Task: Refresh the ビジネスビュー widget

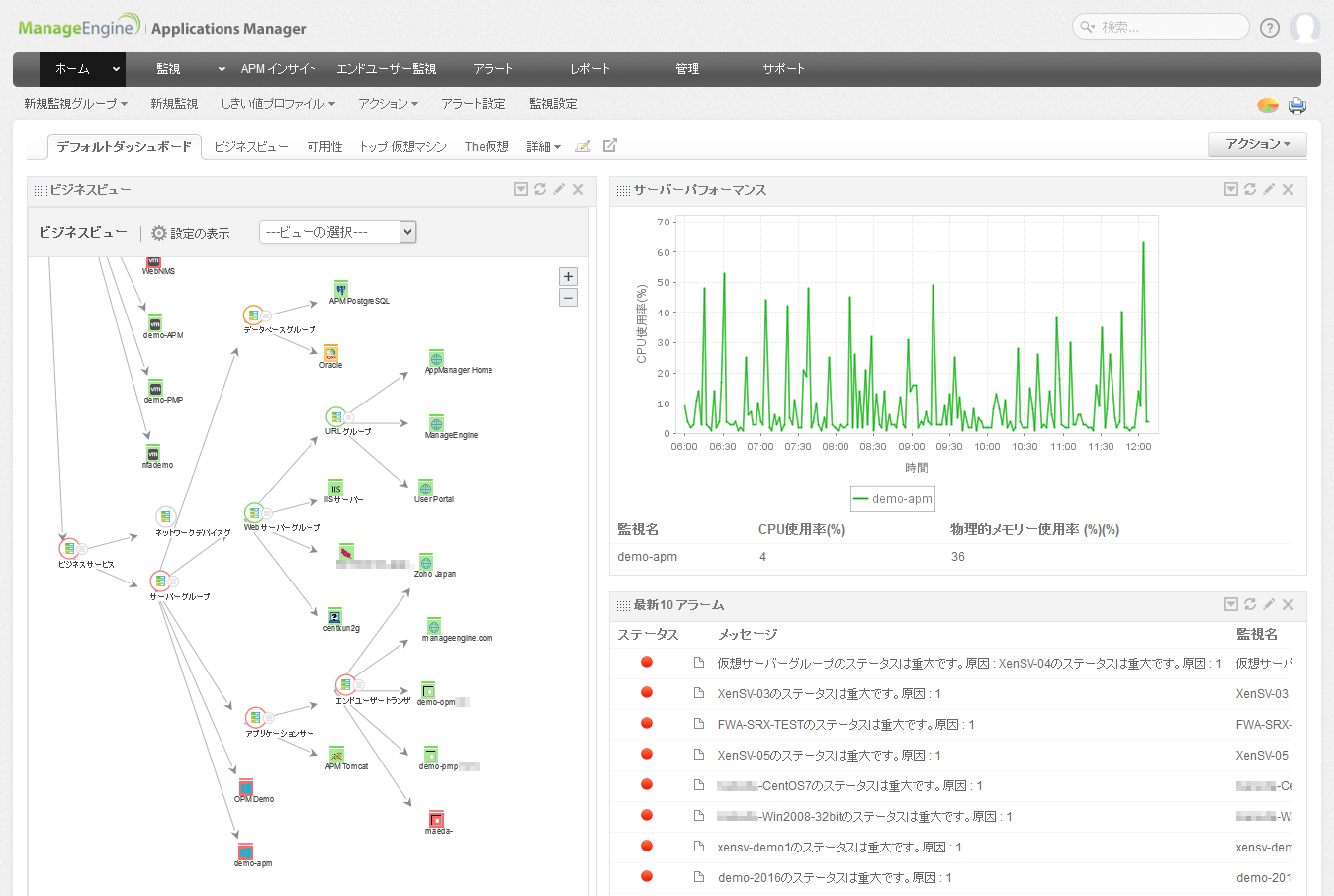Action: tap(540, 189)
